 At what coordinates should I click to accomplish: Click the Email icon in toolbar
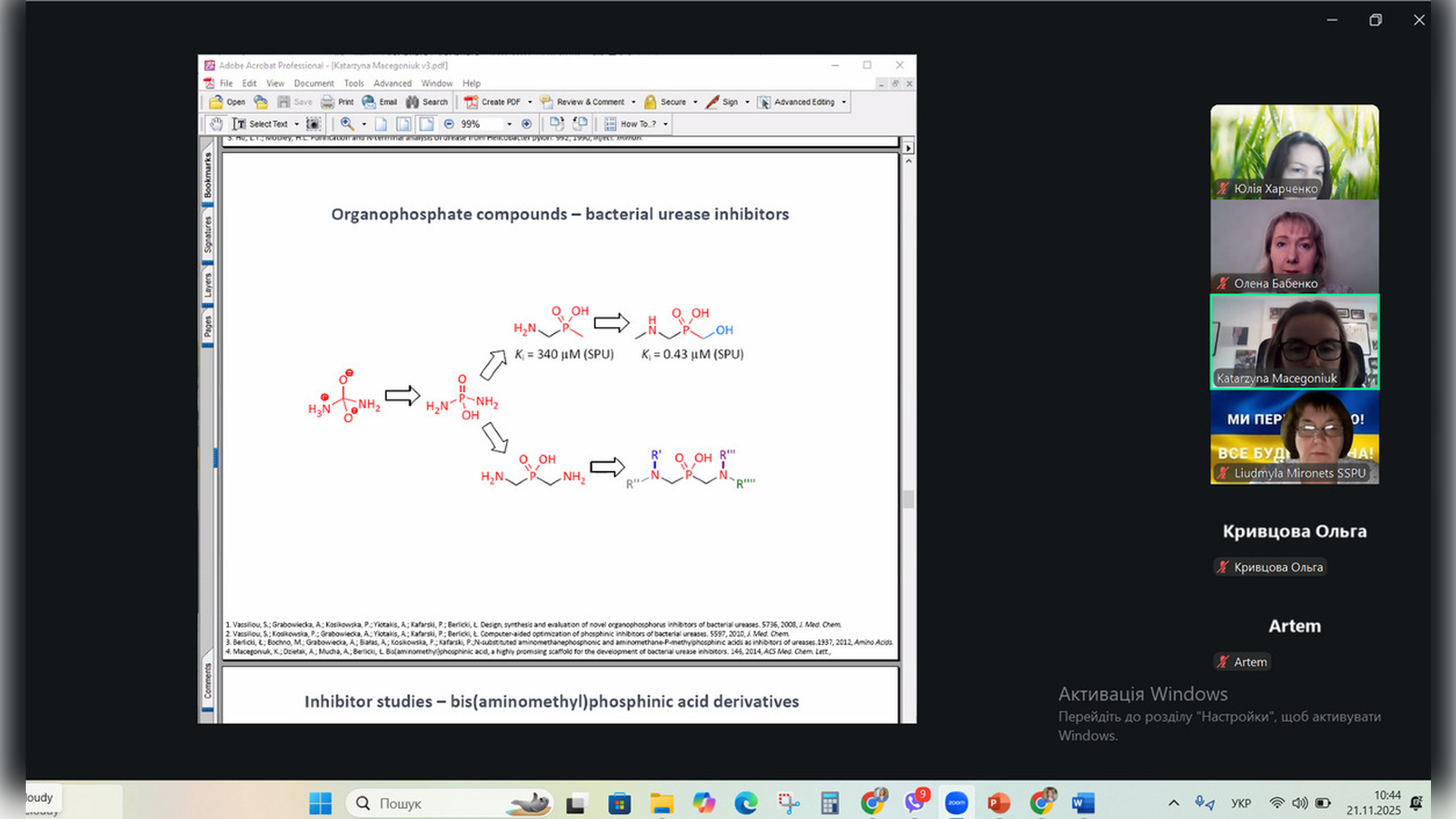(369, 102)
